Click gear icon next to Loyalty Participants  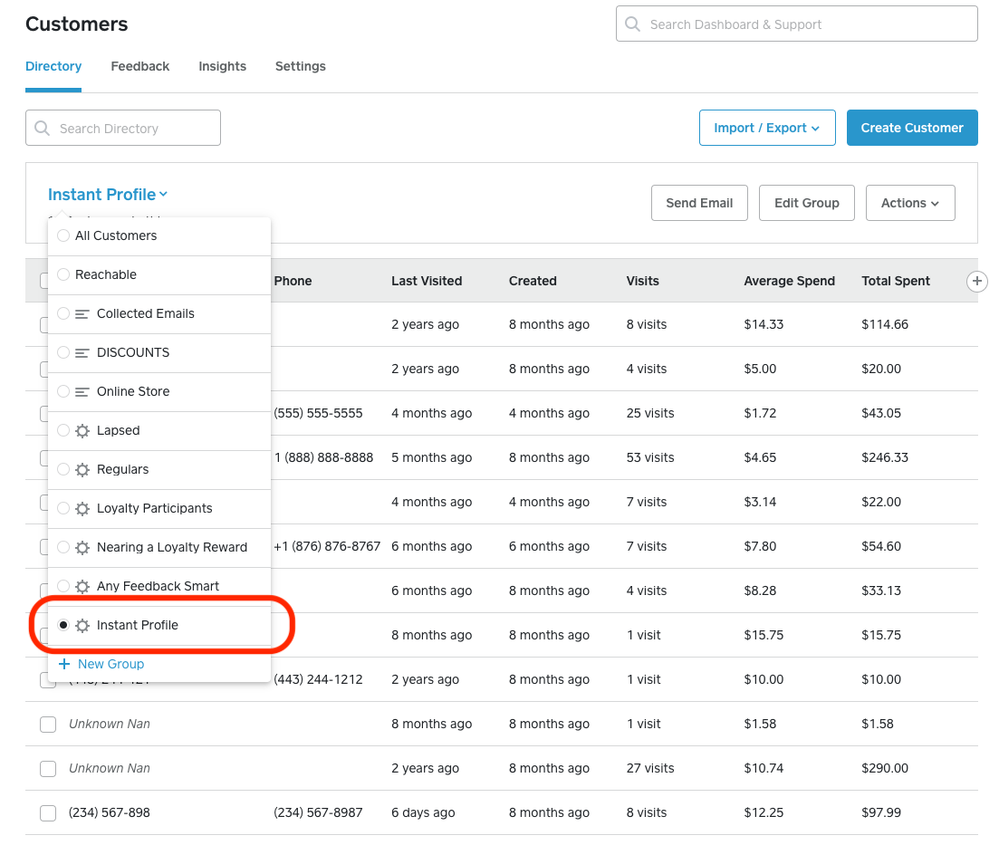click(83, 509)
